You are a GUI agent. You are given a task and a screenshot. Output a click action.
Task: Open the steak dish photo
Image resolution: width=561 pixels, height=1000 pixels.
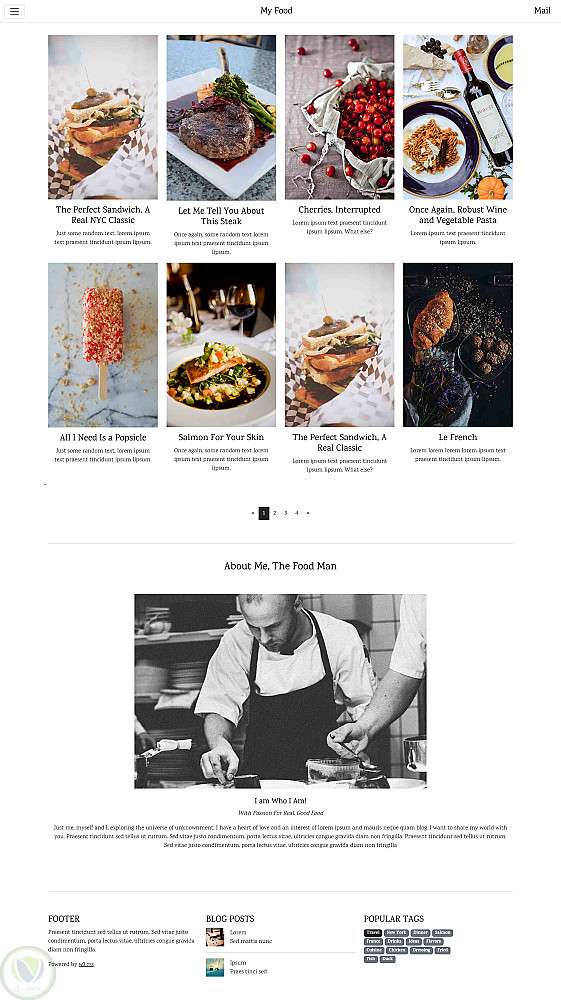[x=221, y=118]
